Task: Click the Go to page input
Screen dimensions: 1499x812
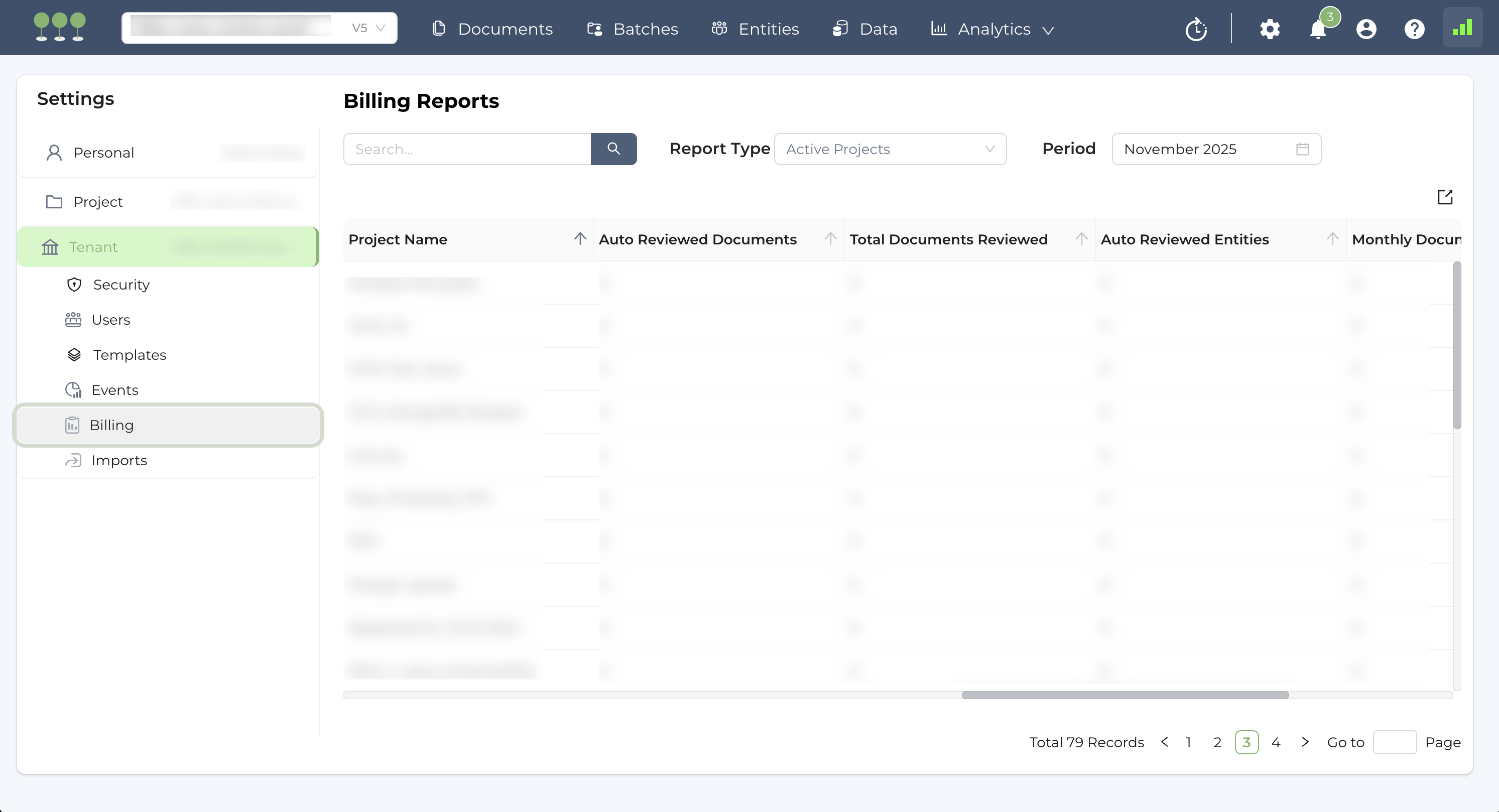Action: pyautogui.click(x=1394, y=742)
